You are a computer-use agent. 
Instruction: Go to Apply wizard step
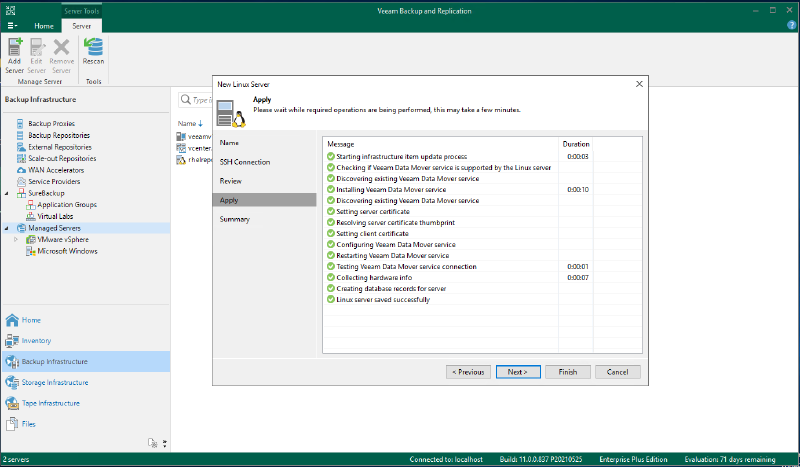(x=264, y=200)
